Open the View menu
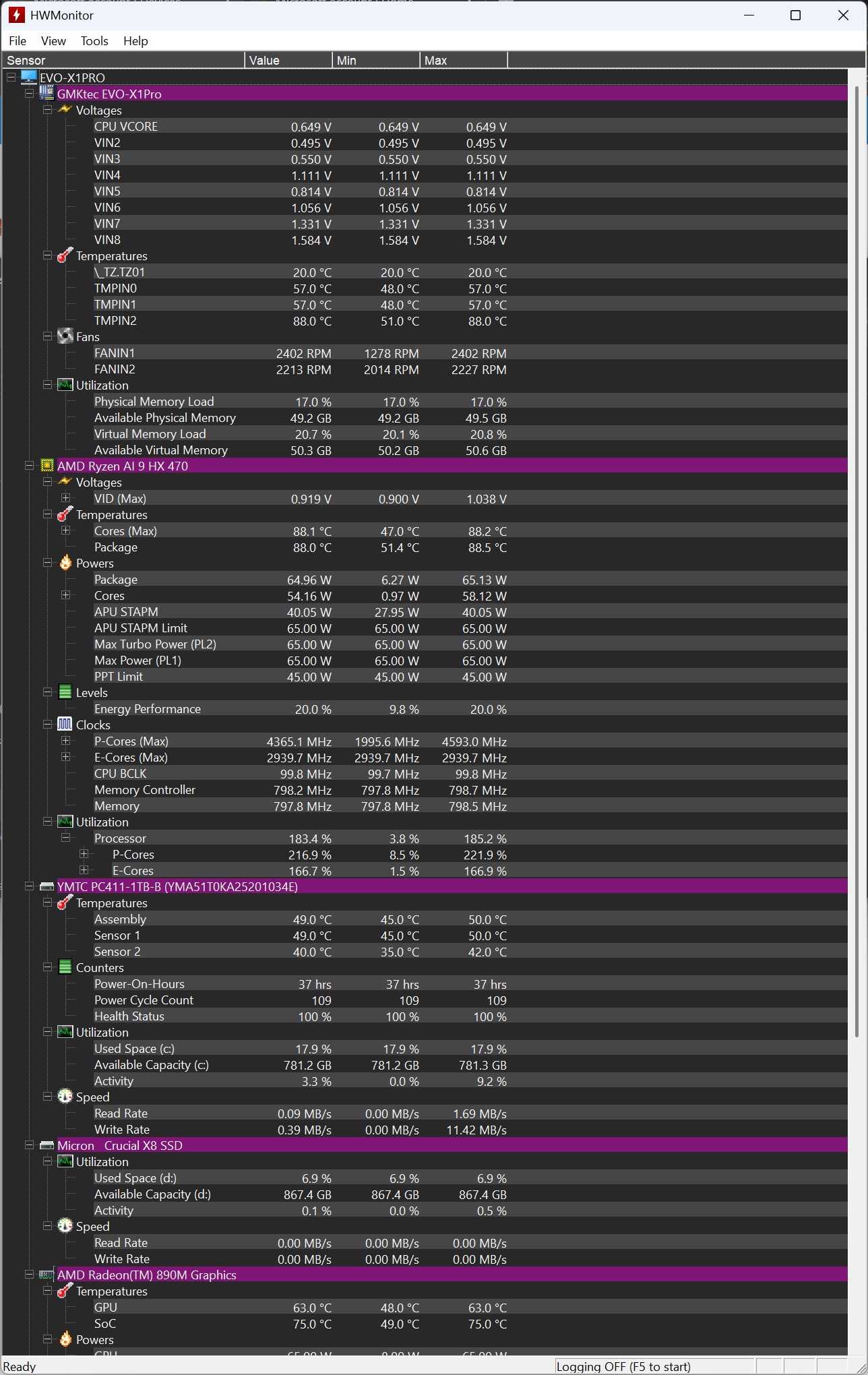Screen dimensions: 868x1375 (53, 40)
